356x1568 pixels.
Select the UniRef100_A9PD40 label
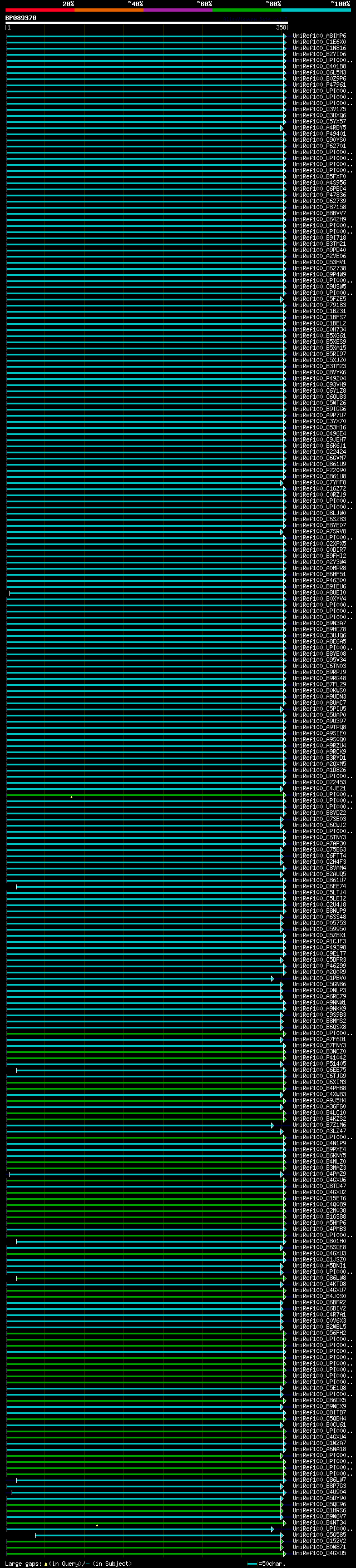(x=319, y=250)
